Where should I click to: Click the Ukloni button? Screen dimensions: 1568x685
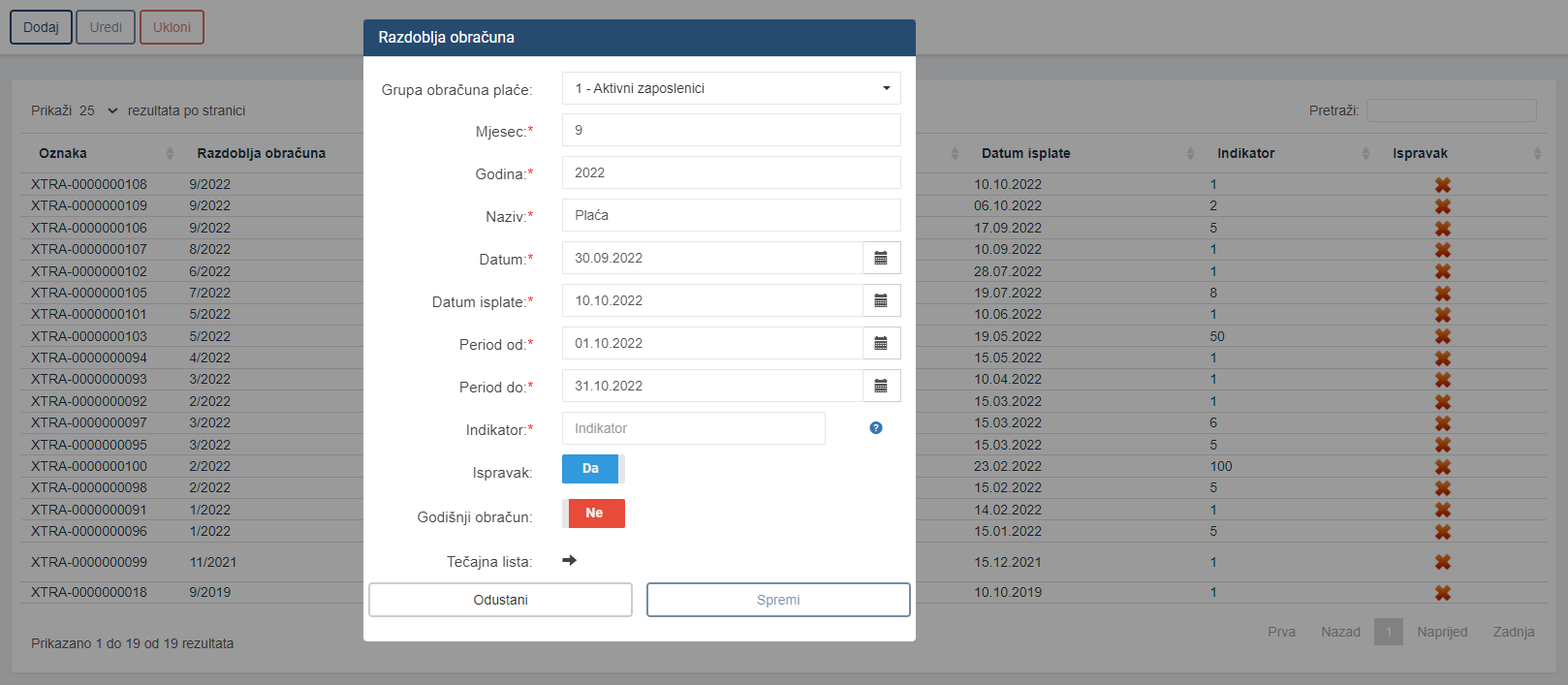[172, 27]
